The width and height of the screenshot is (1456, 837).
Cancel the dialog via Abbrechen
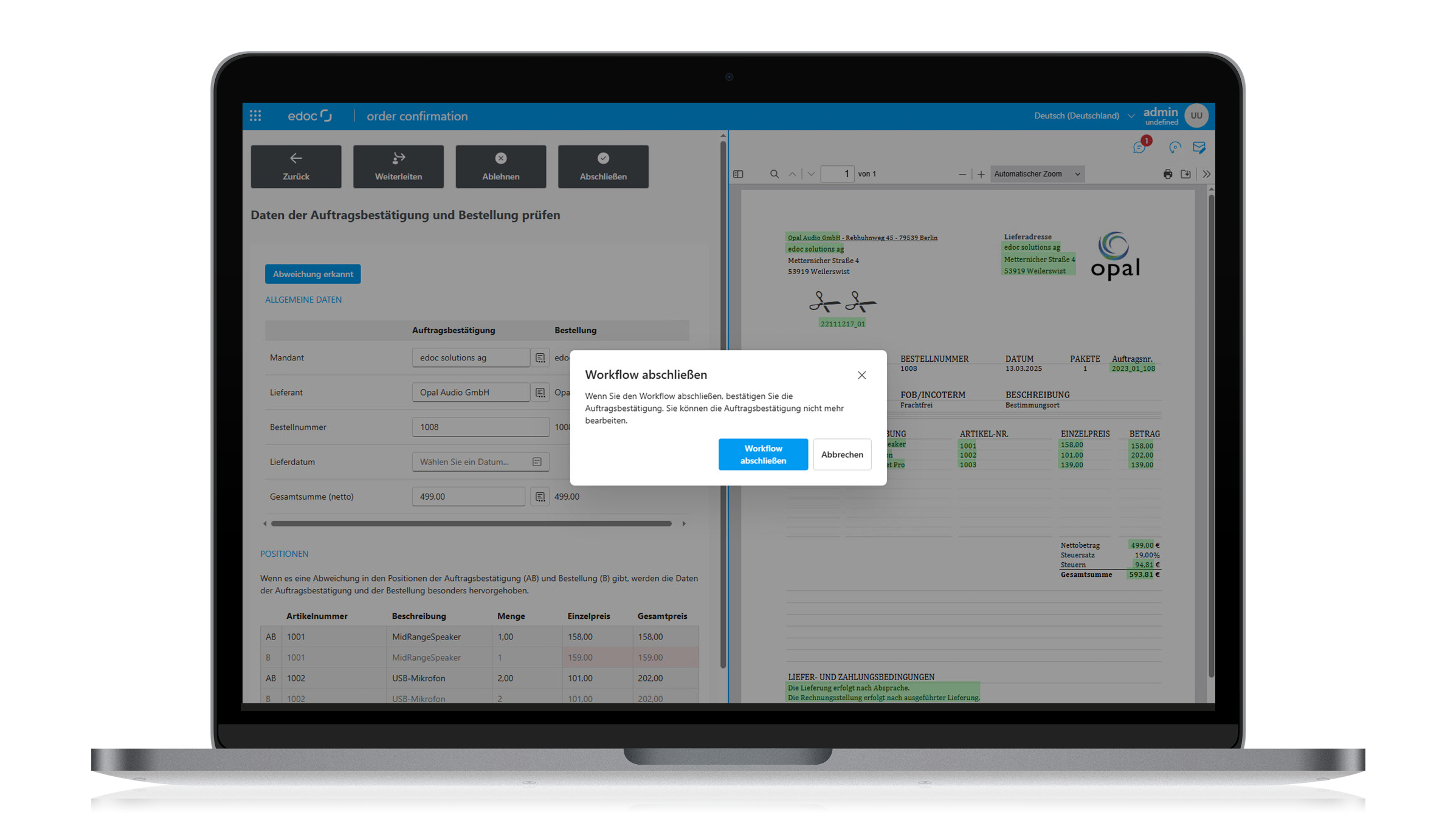click(842, 454)
